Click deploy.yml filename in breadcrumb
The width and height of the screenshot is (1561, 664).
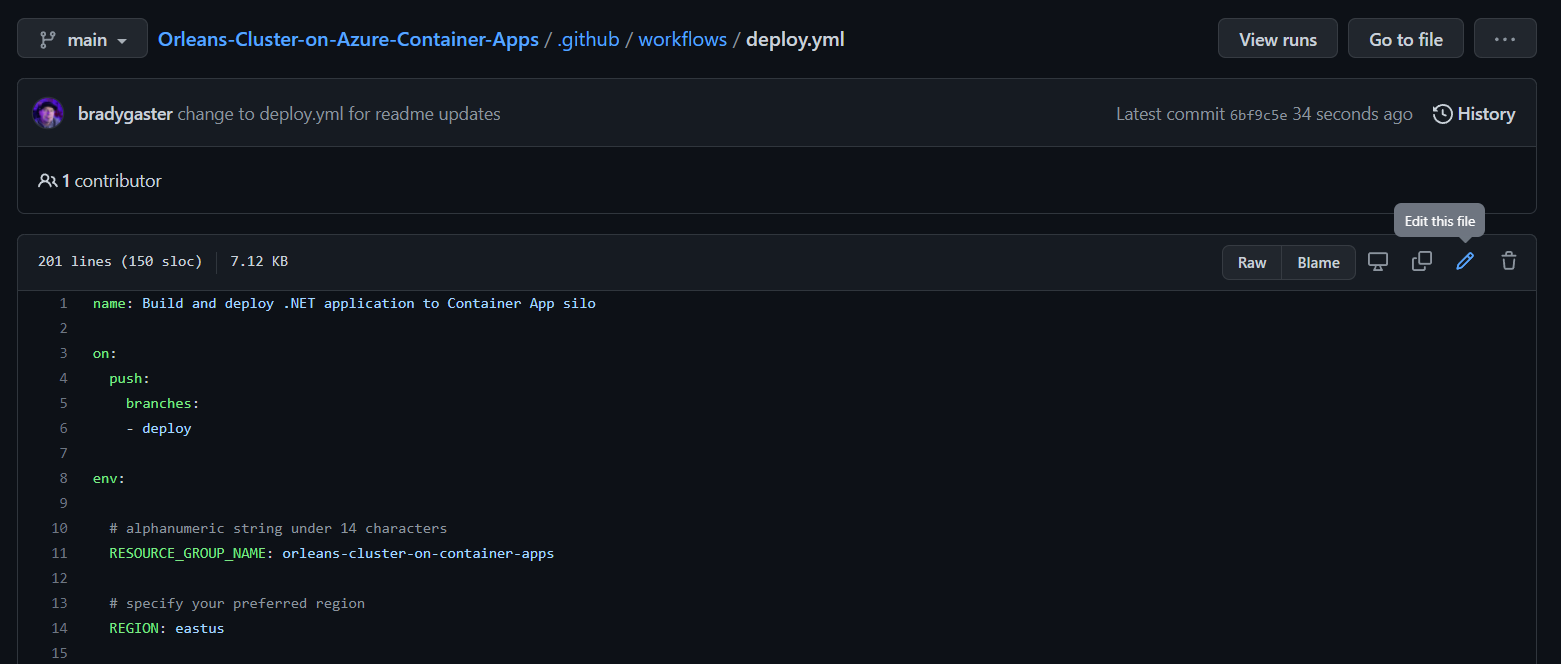coord(795,40)
